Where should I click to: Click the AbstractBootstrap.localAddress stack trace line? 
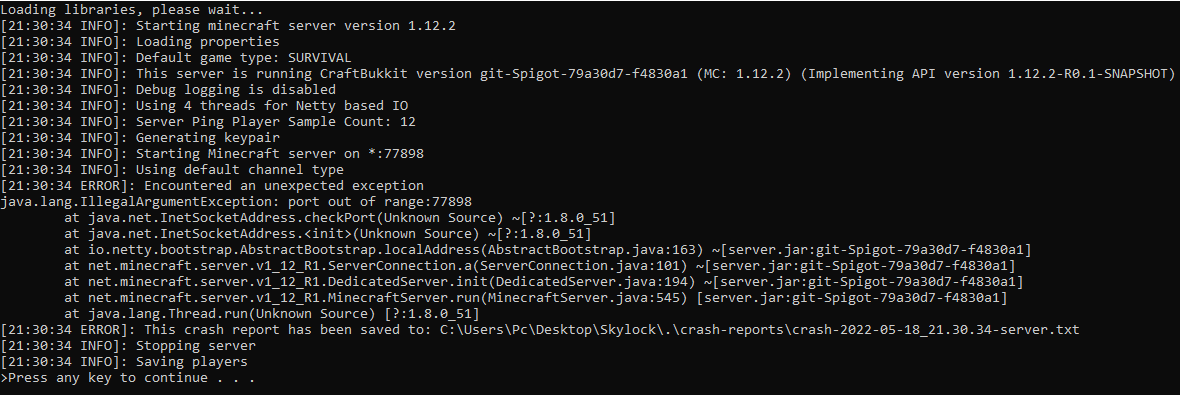pos(548,250)
